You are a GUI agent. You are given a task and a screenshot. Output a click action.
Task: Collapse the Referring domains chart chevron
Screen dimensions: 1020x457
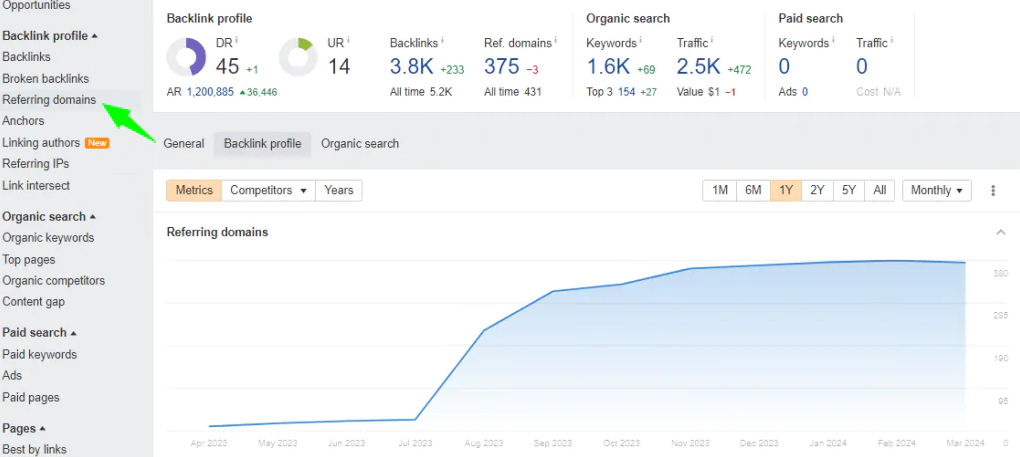click(1001, 232)
